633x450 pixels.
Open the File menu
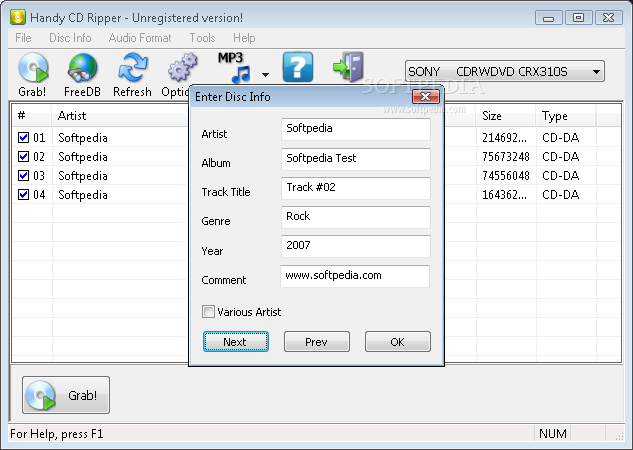(23, 38)
